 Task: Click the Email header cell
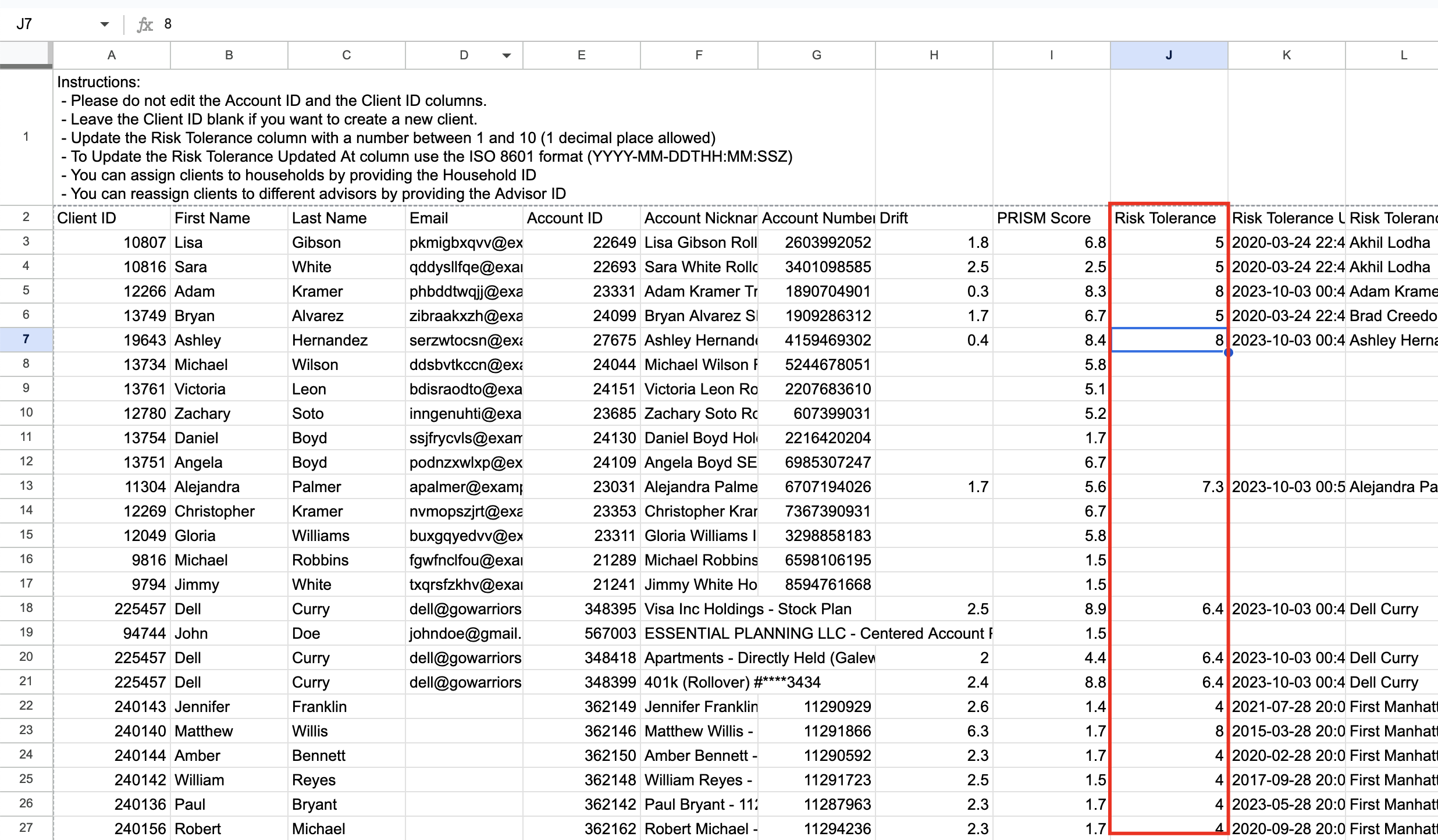tap(464, 218)
